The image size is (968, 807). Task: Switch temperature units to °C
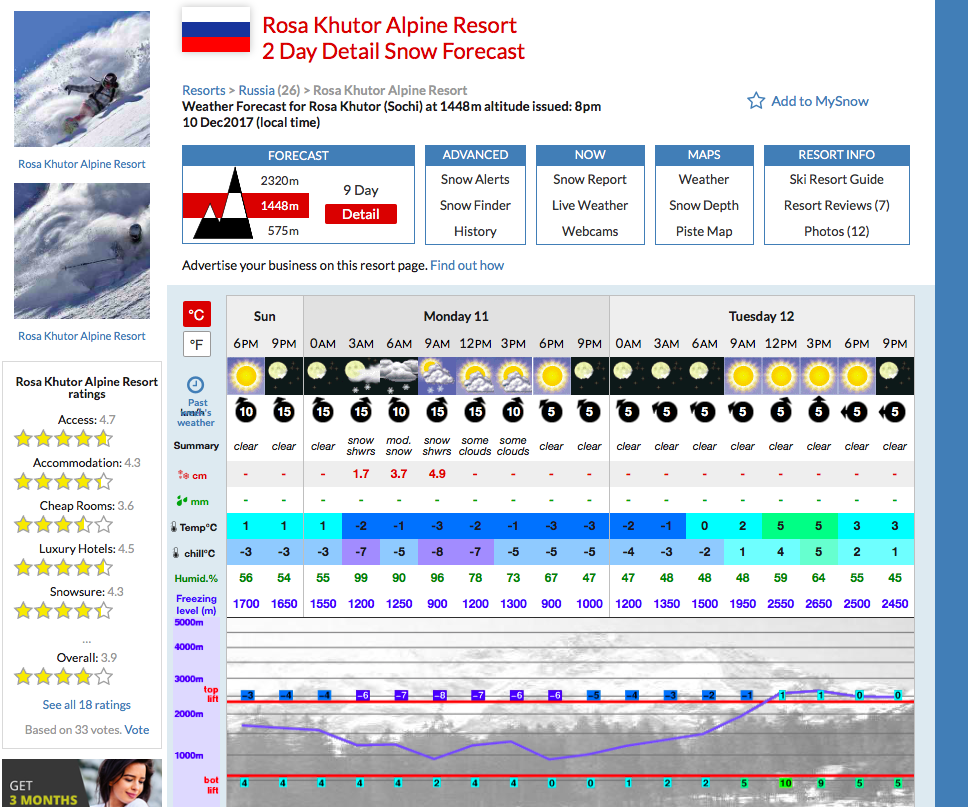pyautogui.click(x=197, y=314)
